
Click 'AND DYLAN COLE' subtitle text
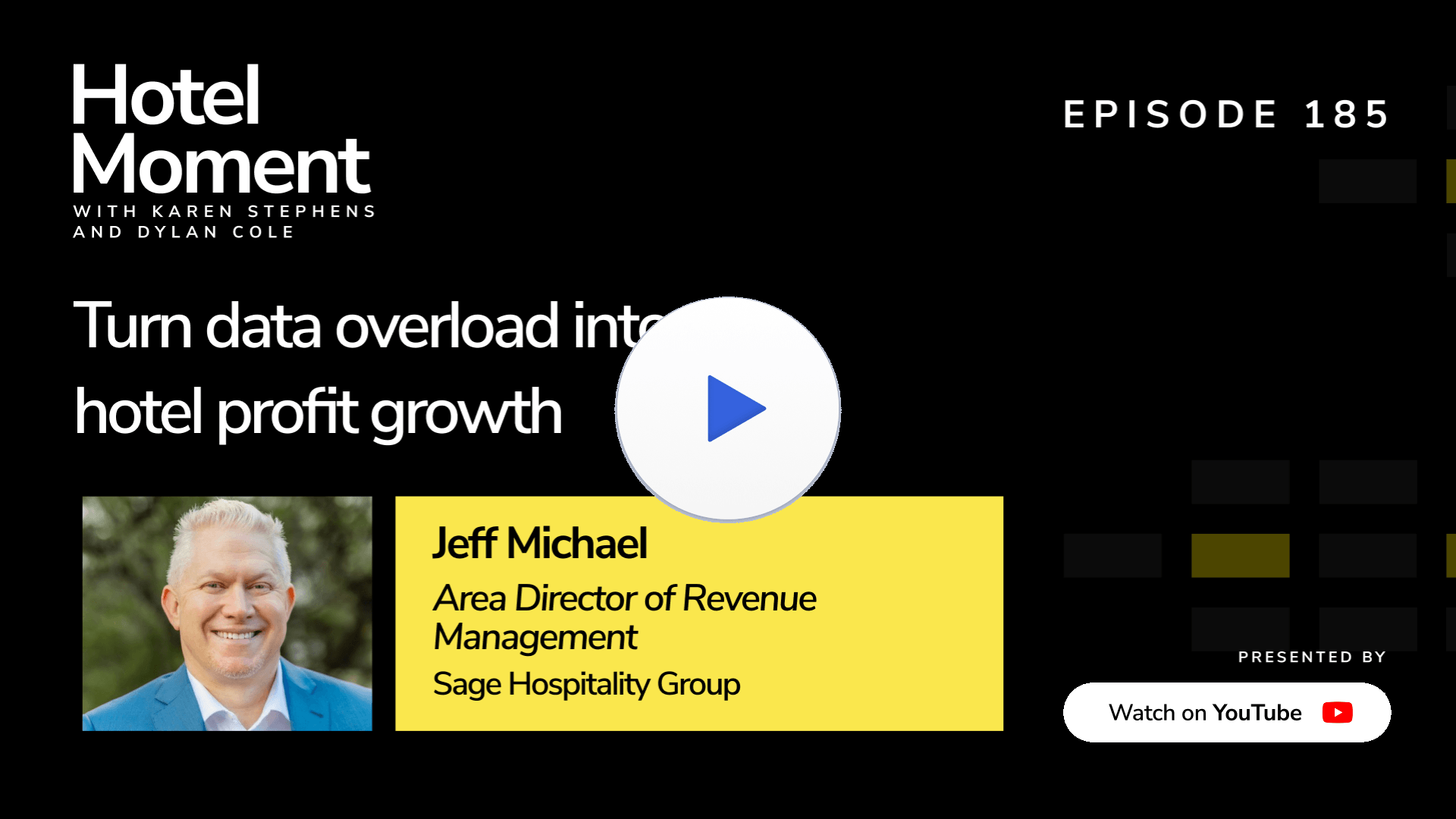coord(184,232)
